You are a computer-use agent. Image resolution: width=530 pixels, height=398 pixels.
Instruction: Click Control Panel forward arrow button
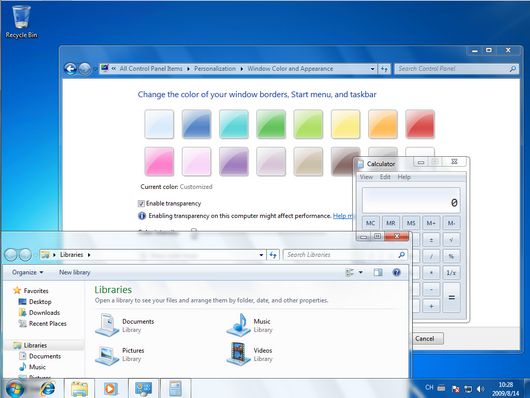pos(85,69)
